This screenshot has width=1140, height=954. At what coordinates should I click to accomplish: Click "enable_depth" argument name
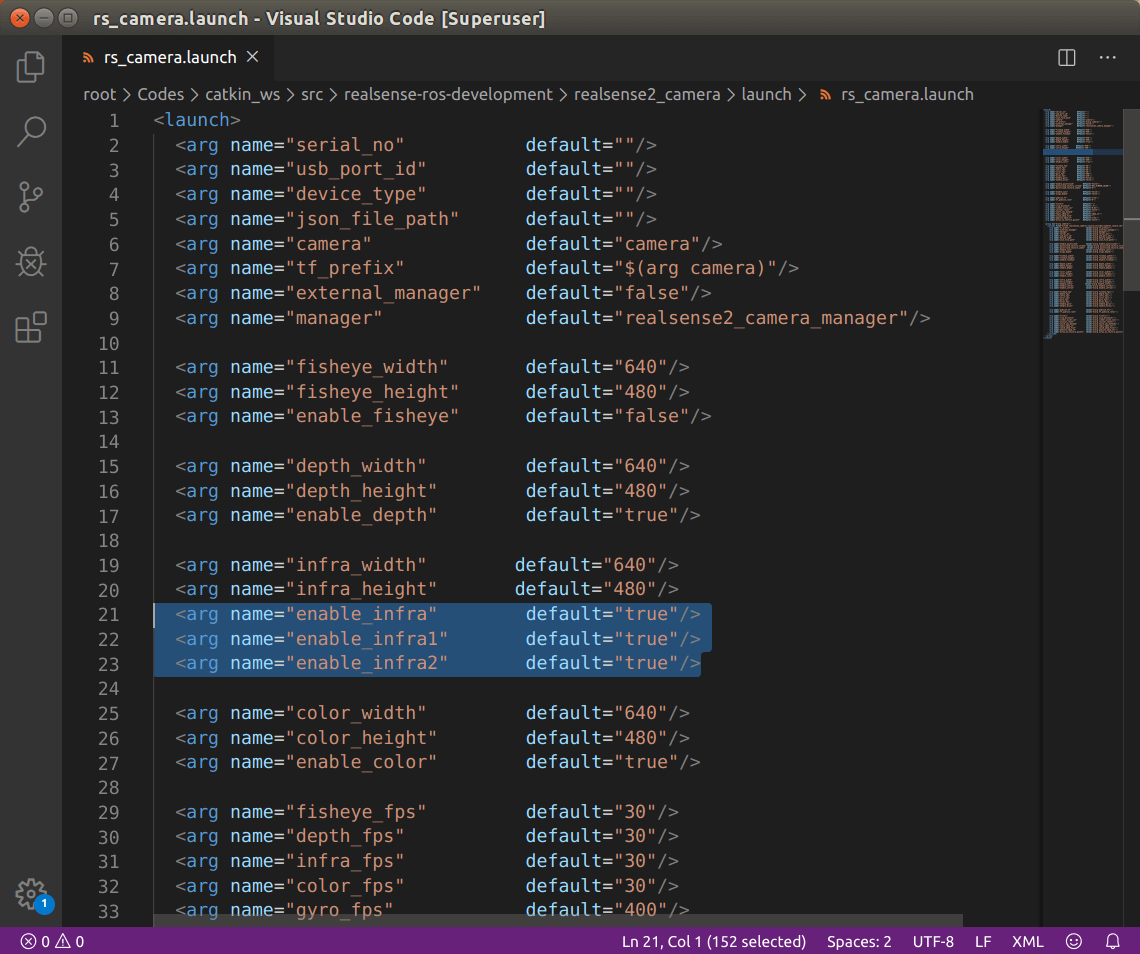(x=361, y=516)
